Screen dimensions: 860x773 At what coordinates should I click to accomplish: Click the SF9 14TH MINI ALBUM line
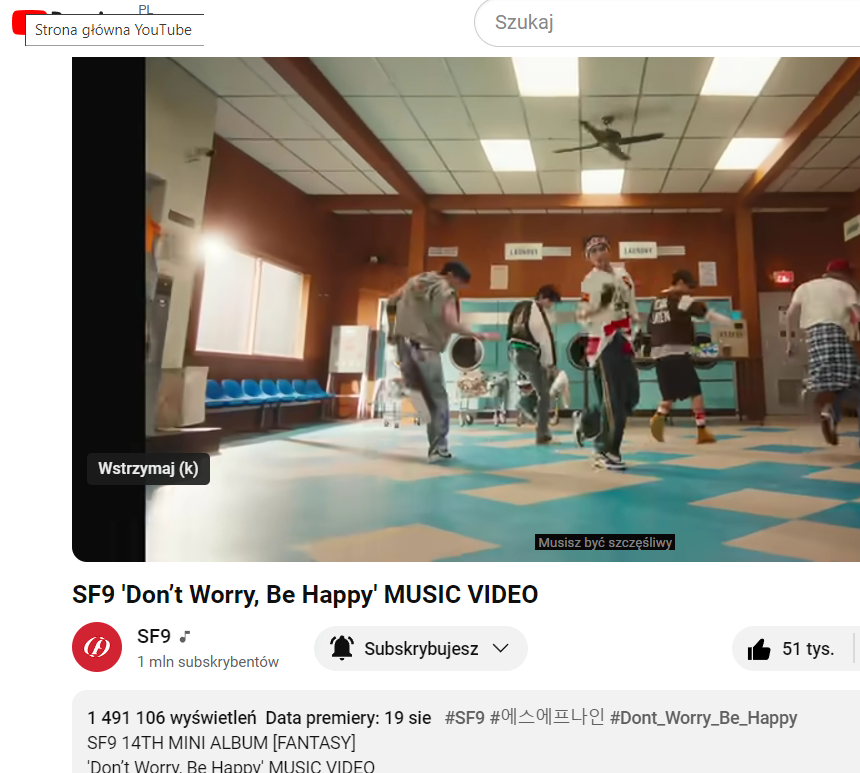click(x=222, y=742)
